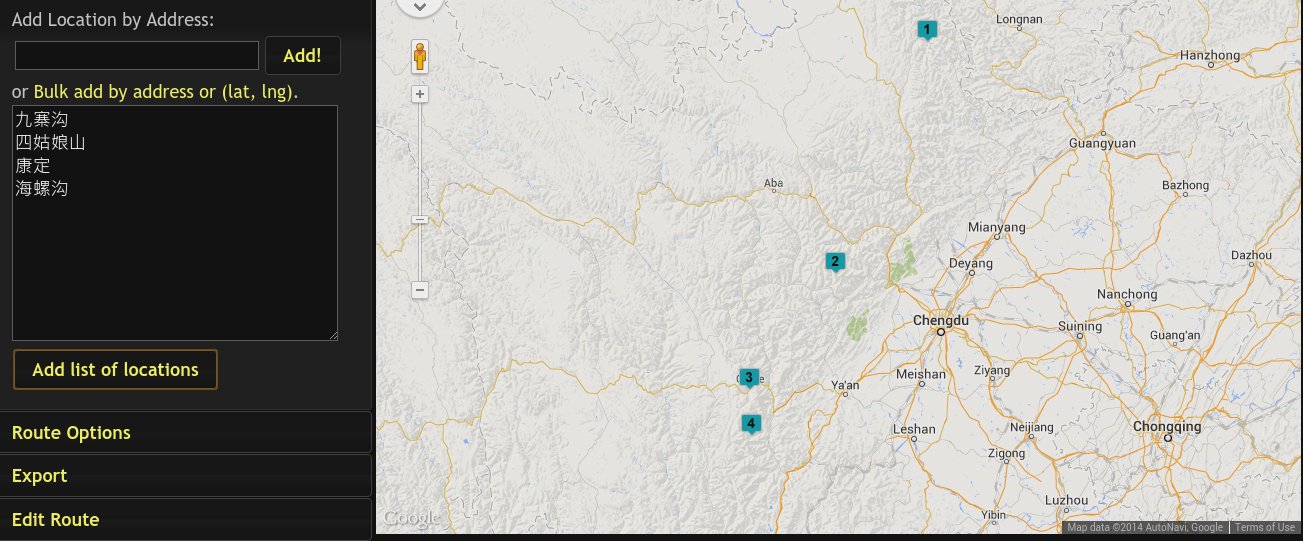Click the Deyang label on map
Image resolution: width=1303 pixels, height=541 pixels.
point(971,265)
